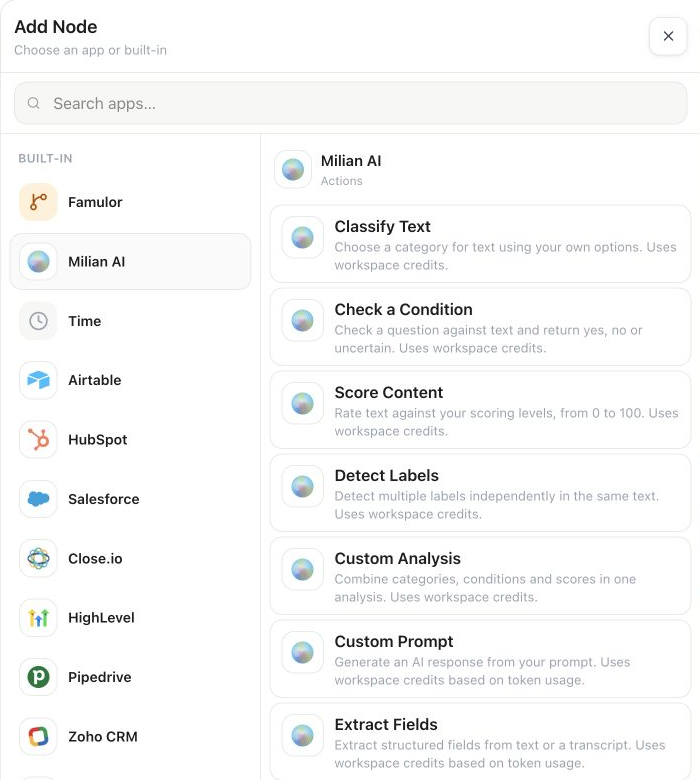This screenshot has height=780, width=700.
Task: Pick the Score Content action
Action: tap(480, 410)
